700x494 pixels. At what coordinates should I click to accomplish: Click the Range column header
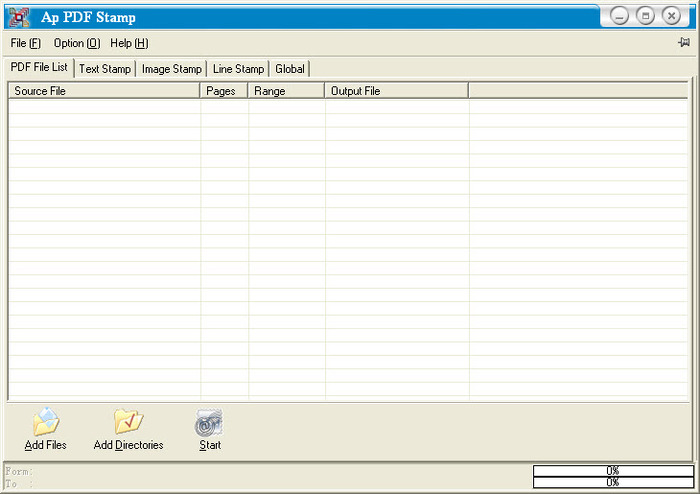point(286,91)
